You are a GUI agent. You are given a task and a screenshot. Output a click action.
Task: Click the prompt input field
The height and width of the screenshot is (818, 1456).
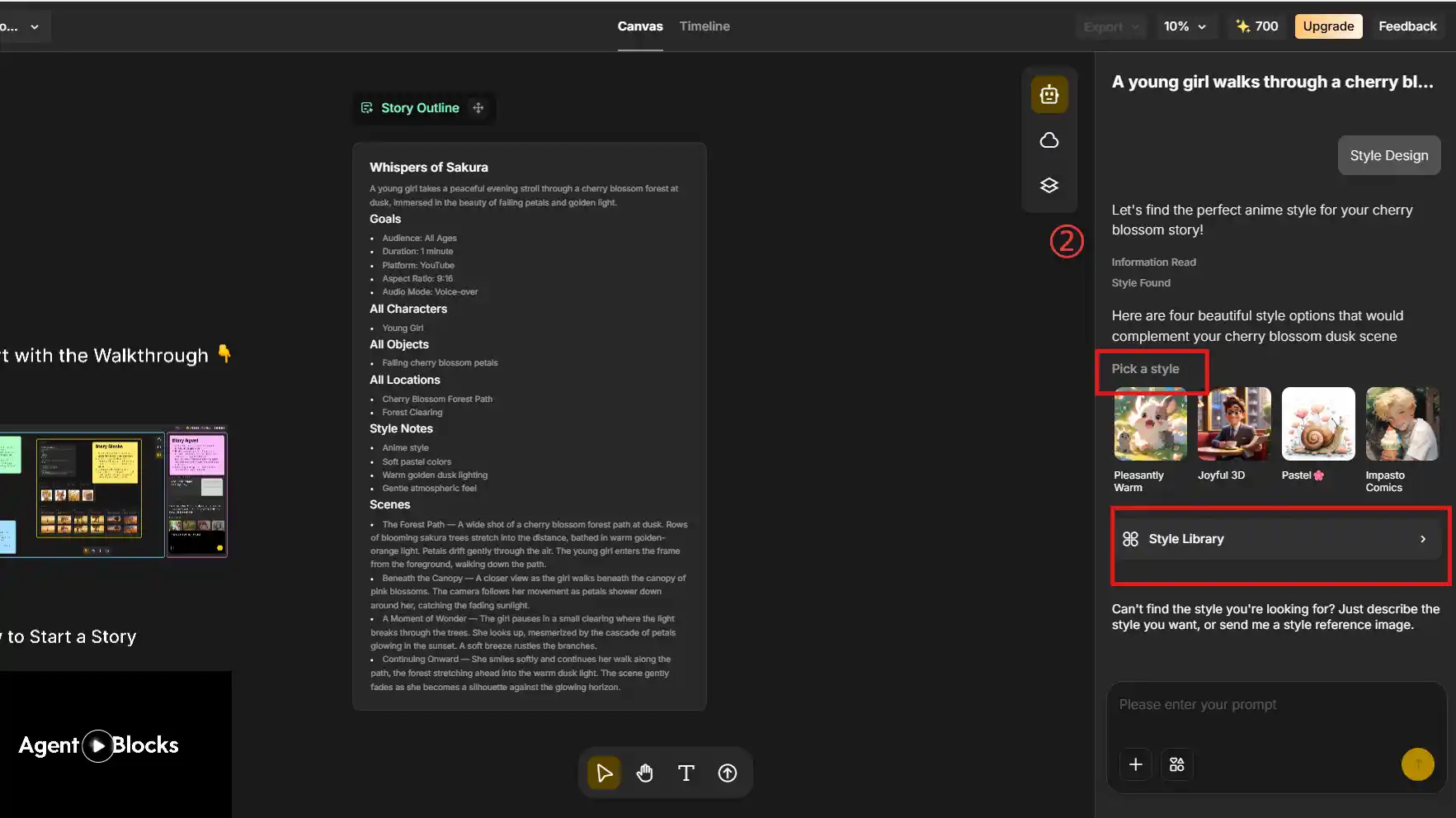coord(1275,705)
